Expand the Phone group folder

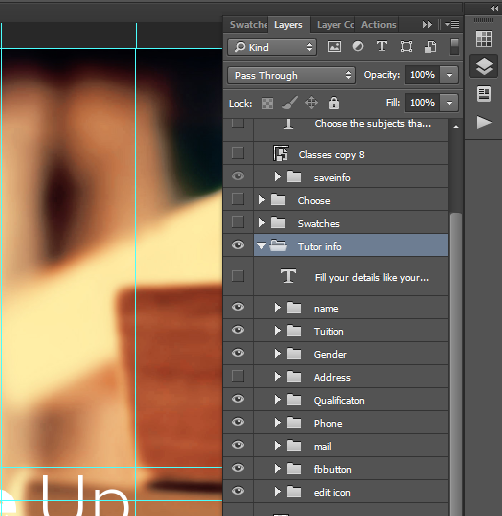(x=277, y=423)
